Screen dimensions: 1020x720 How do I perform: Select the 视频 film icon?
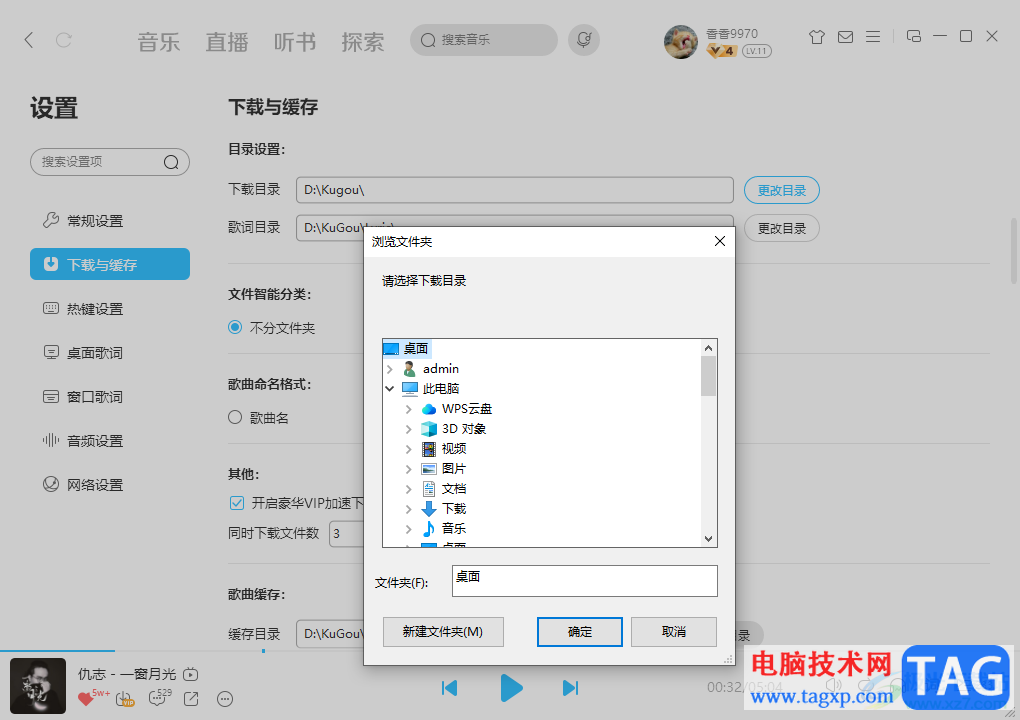click(x=429, y=449)
